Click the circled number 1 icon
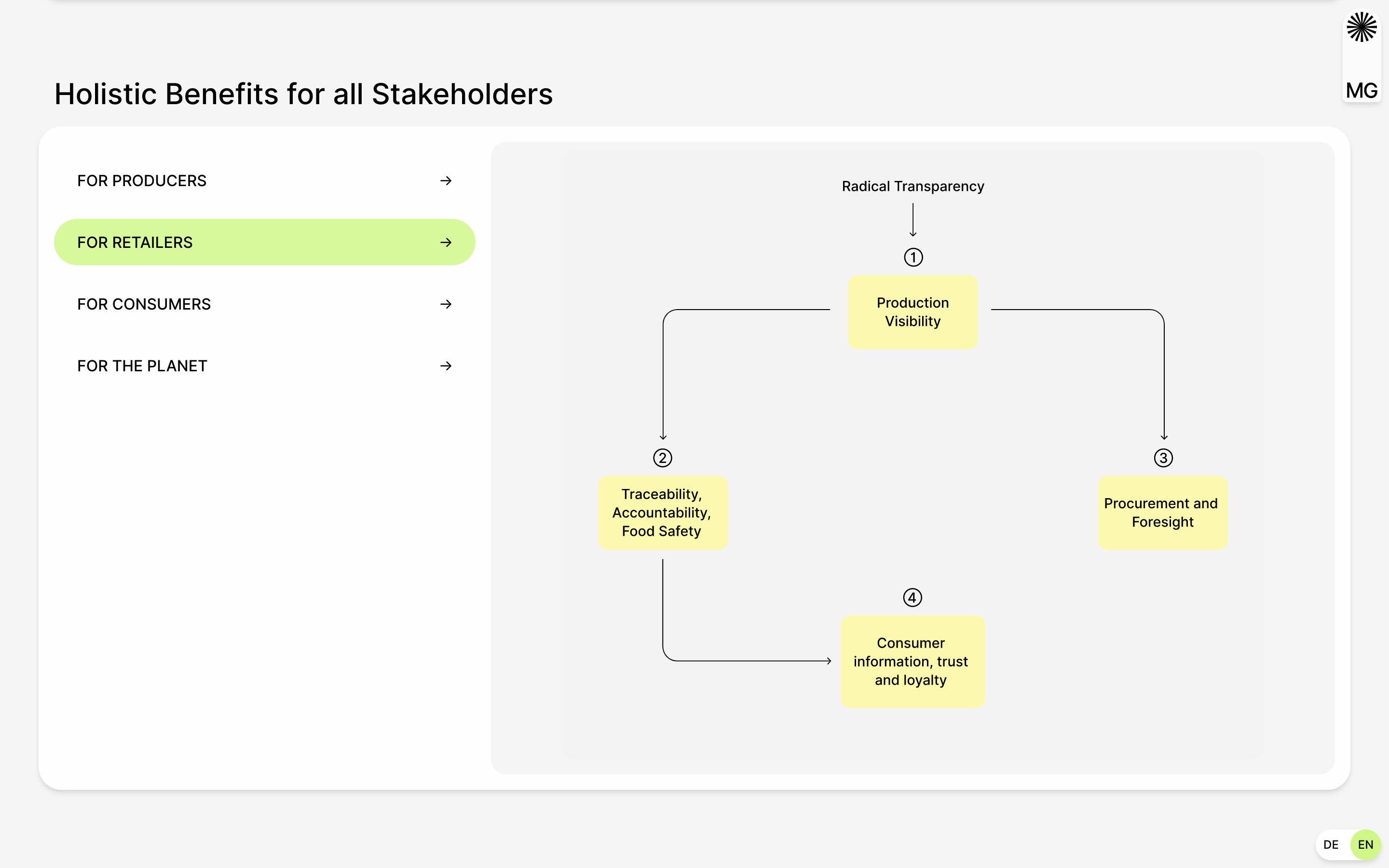Image resolution: width=1389 pixels, height=868 pixels. (x=913, y=257)
